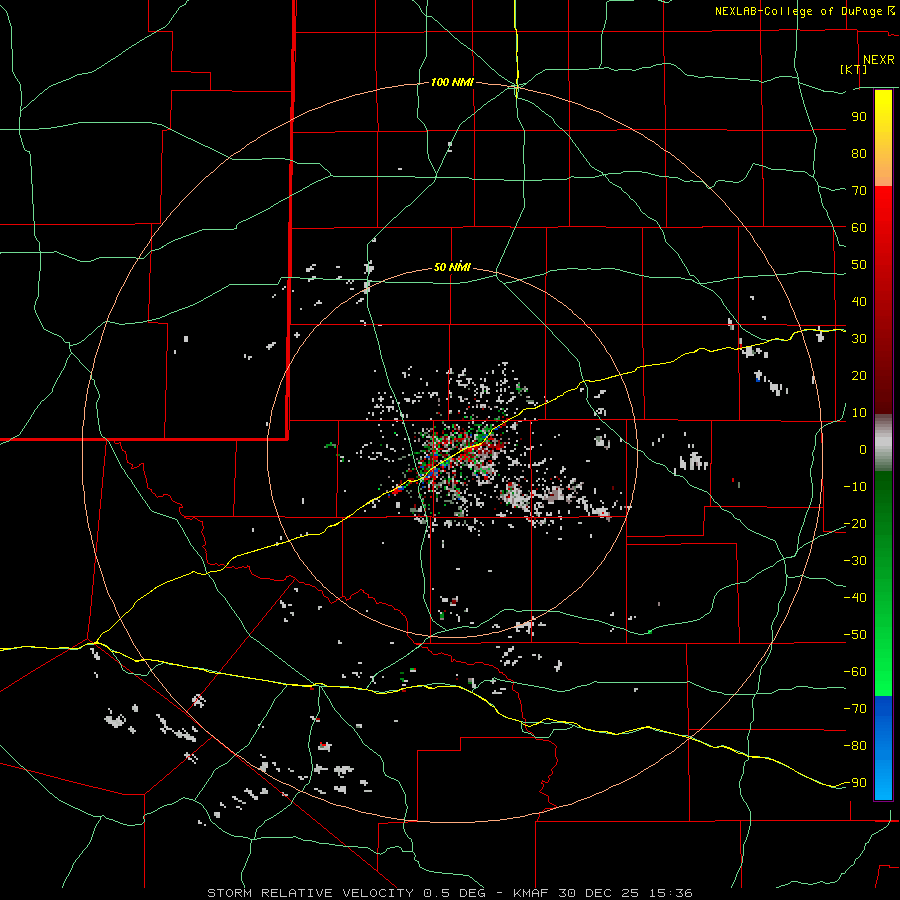
Task: Select the -30 value on the velocity scale
Action: [855, 561]
